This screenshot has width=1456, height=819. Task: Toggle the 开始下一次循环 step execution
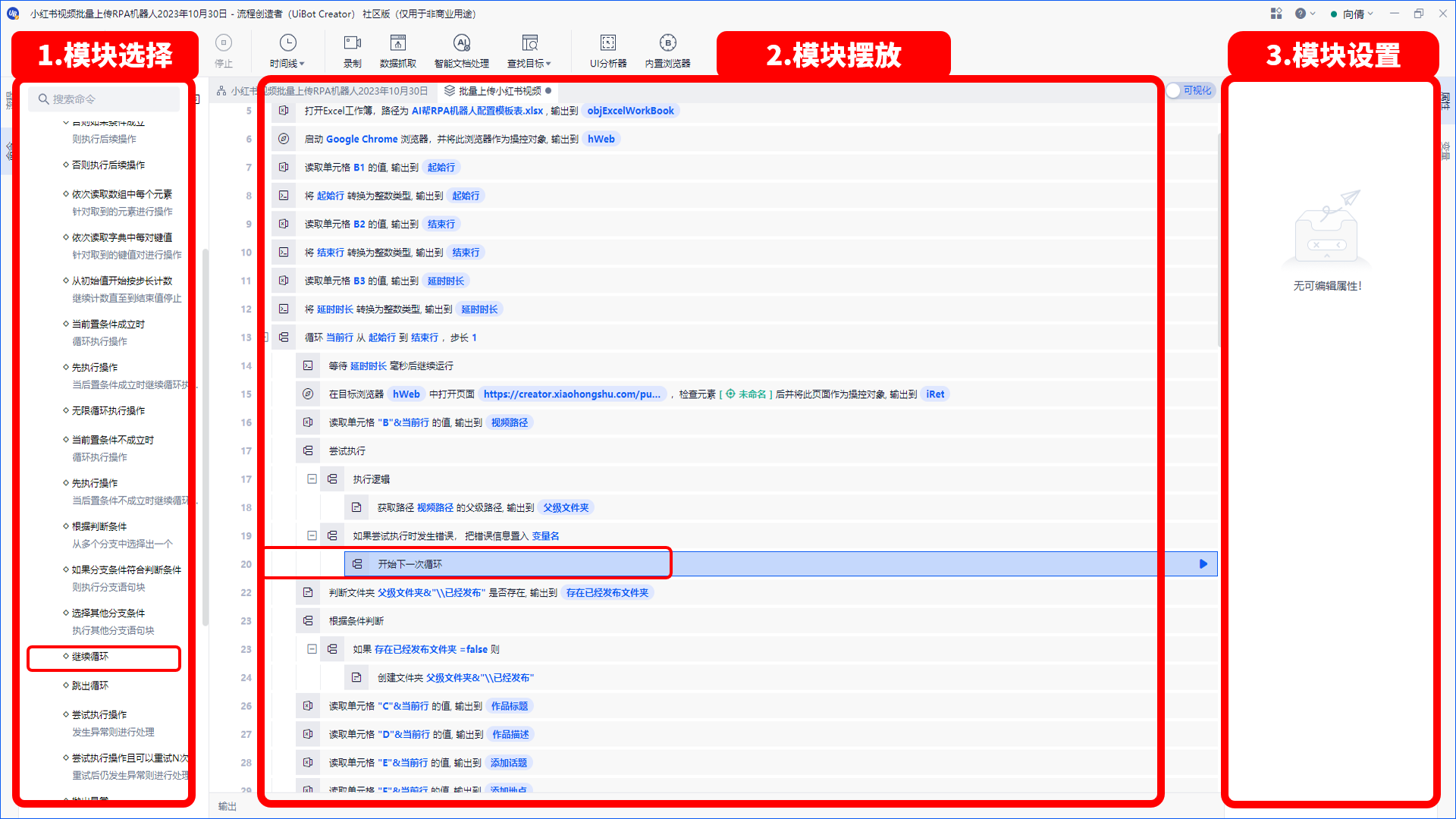pyautogui.click(x=1198, y=563)
